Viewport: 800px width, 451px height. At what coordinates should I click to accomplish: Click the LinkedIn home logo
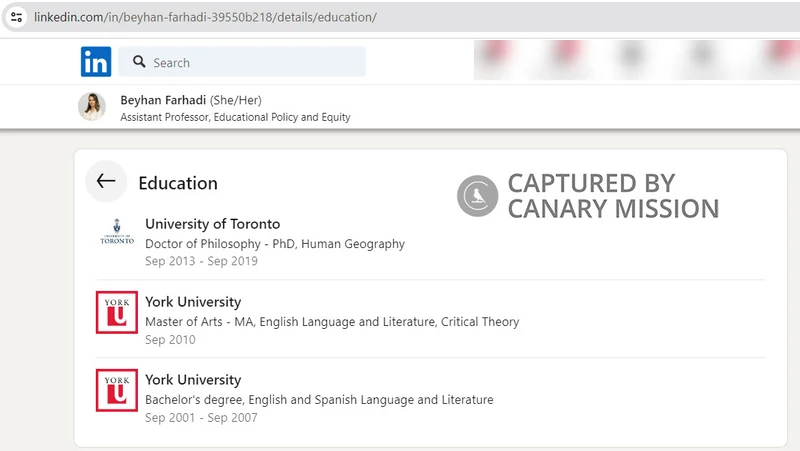96,62
